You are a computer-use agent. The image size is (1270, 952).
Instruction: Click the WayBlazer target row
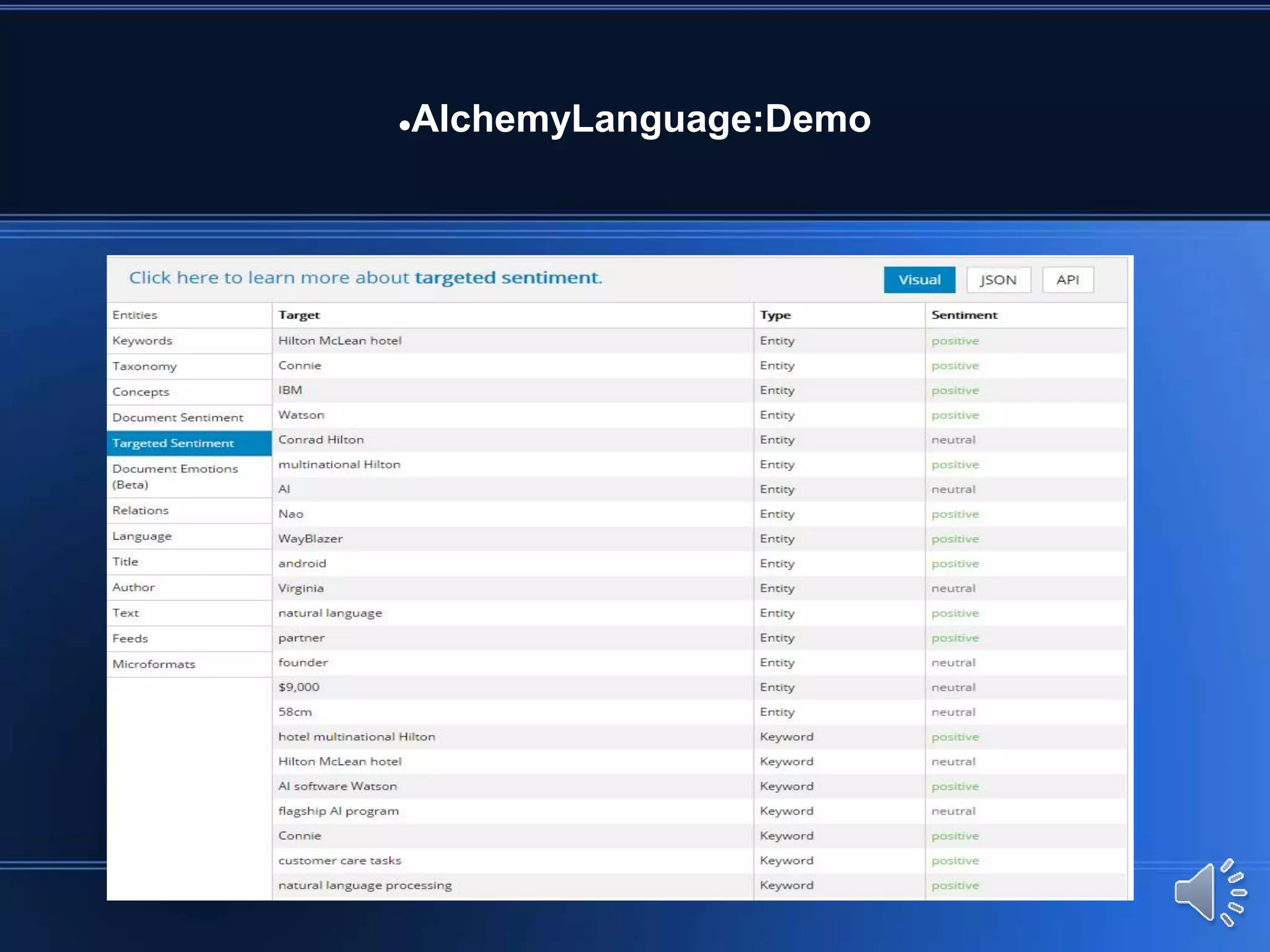click(311, 539)
